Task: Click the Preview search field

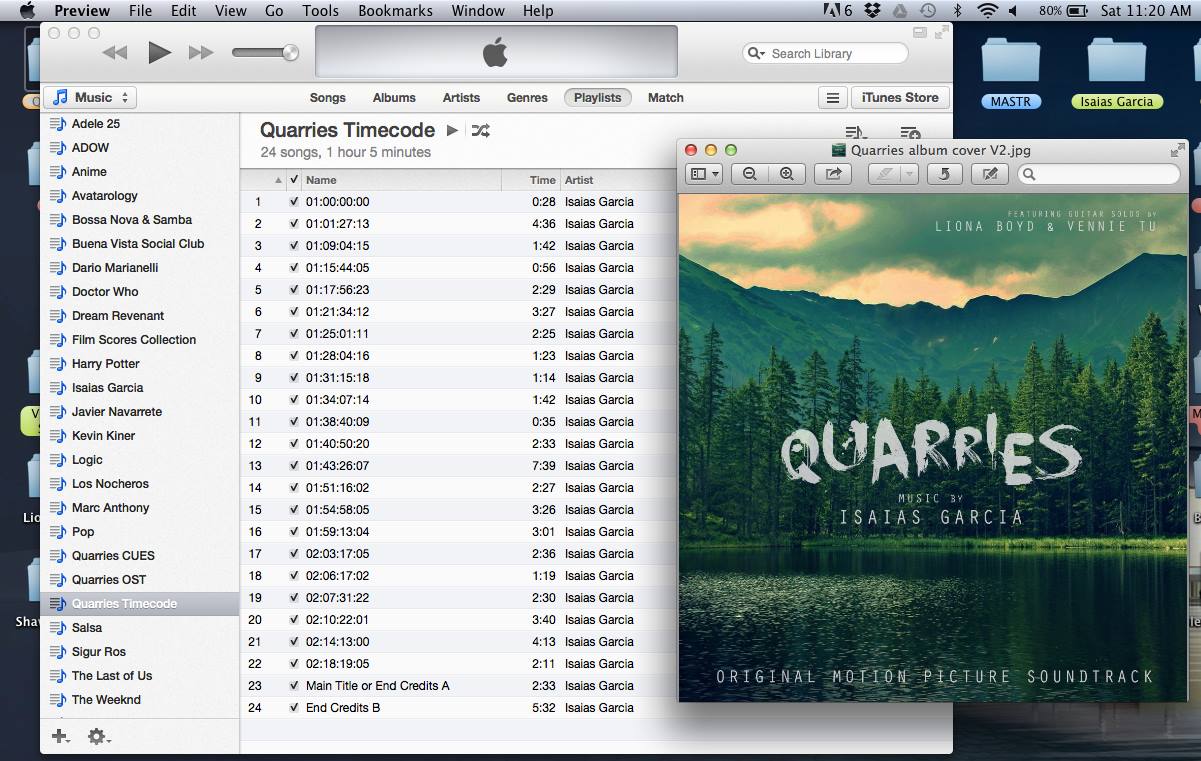Action: (1098, 174)
